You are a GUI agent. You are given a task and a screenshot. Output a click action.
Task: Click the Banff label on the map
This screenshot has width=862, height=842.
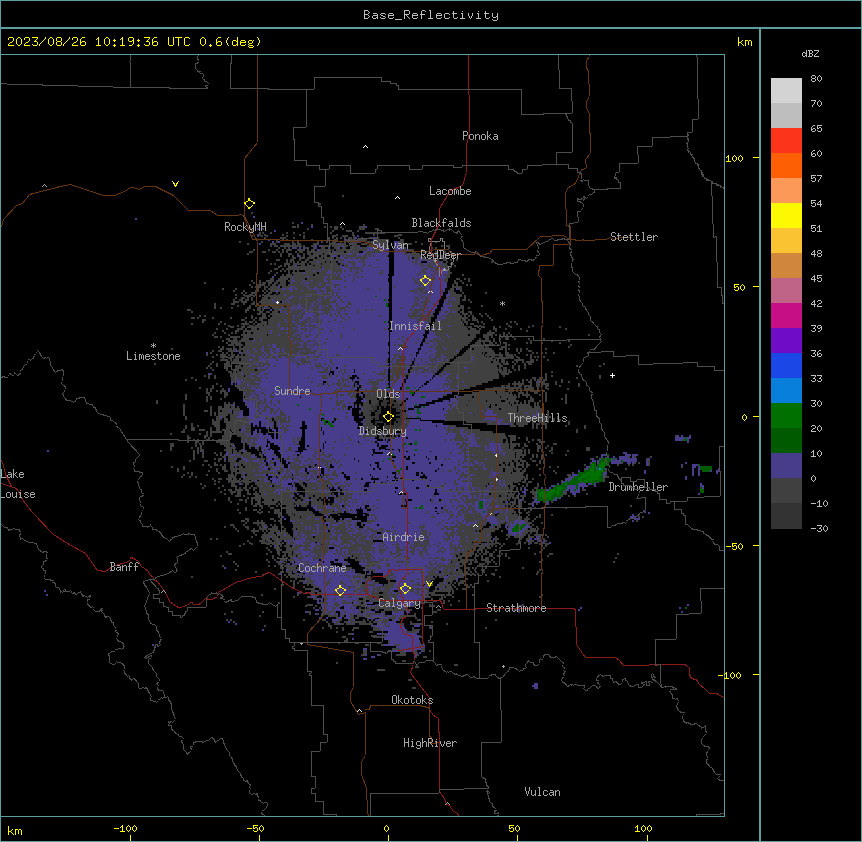pos(124,567)
